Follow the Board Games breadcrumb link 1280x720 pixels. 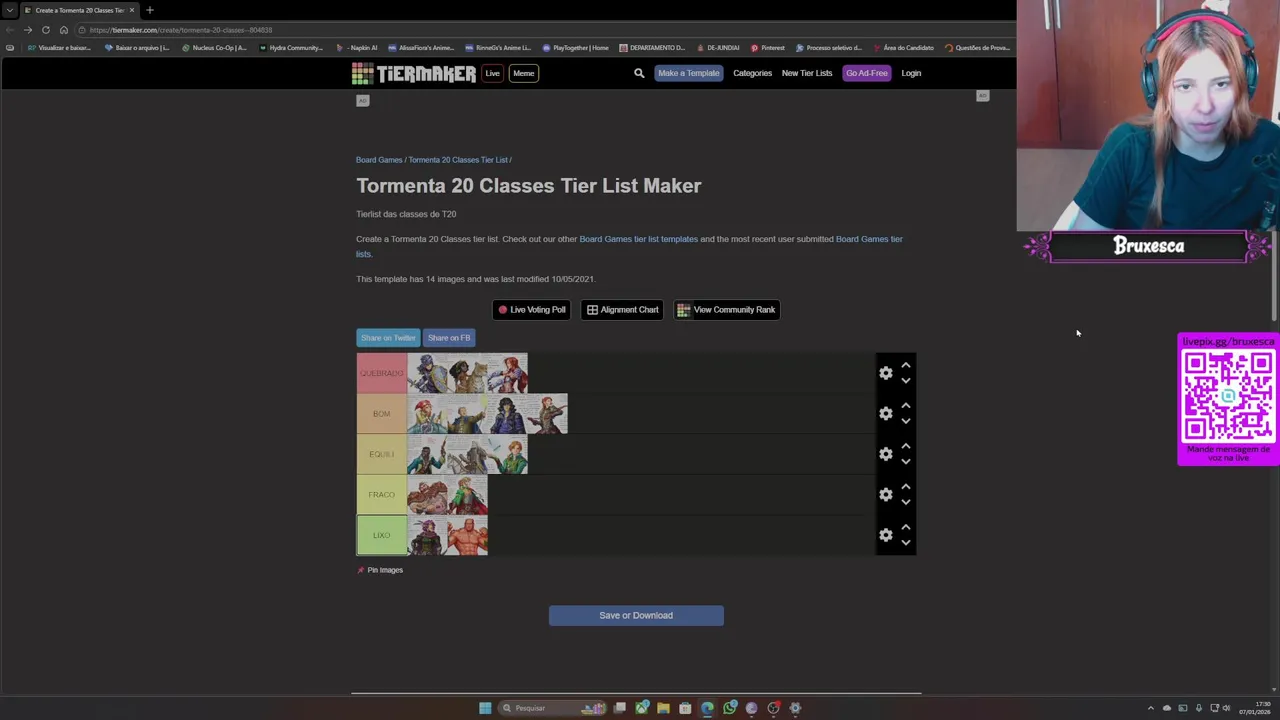point(379,160)
